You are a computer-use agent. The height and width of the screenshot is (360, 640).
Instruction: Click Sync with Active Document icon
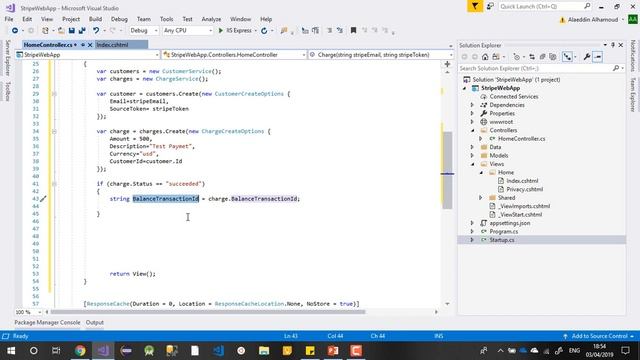tap(532, 57)
